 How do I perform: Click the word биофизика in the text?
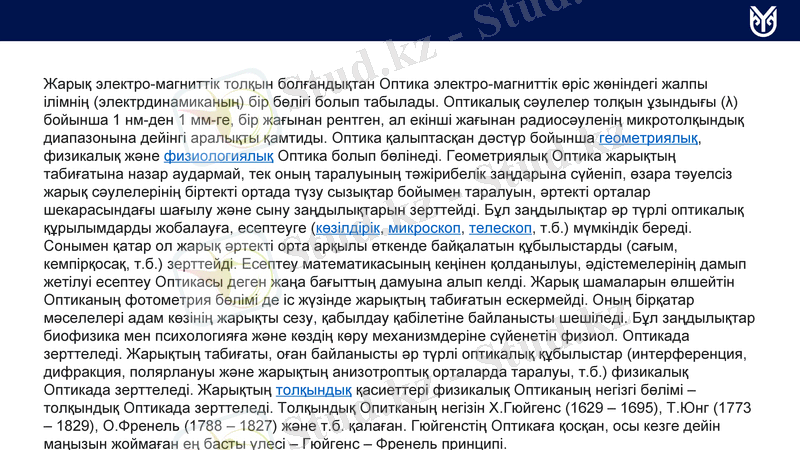(82, 335)
